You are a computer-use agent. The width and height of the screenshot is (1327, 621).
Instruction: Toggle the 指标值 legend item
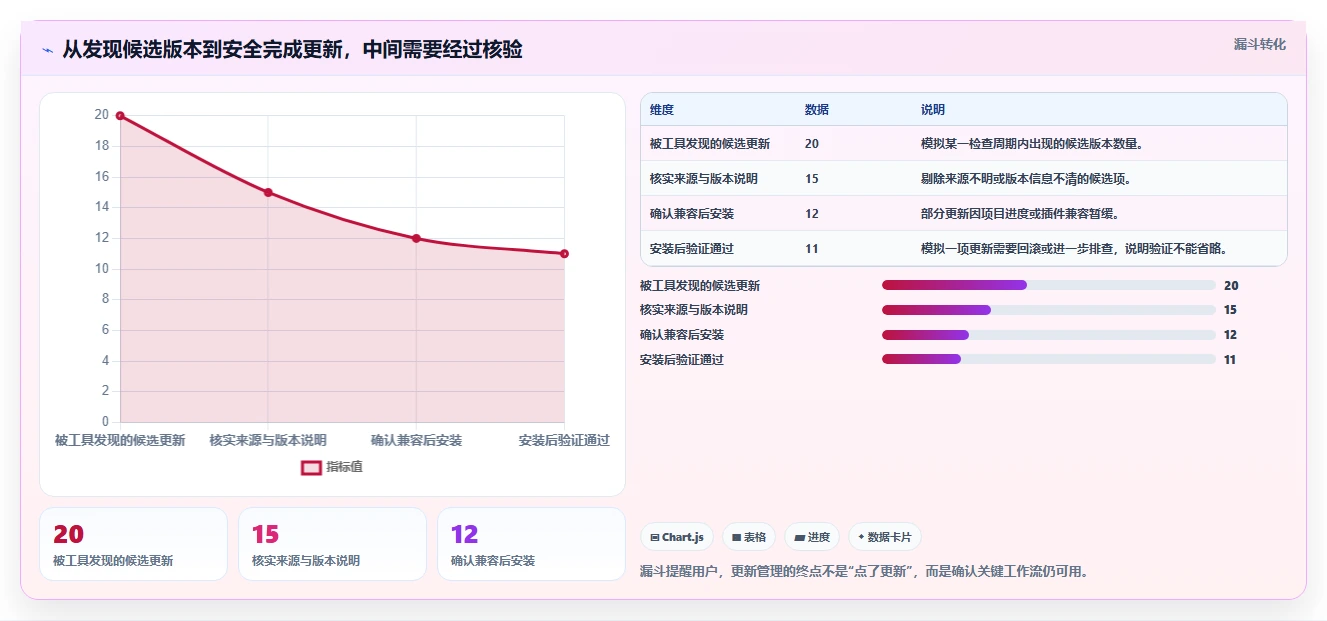click(333, 467)
